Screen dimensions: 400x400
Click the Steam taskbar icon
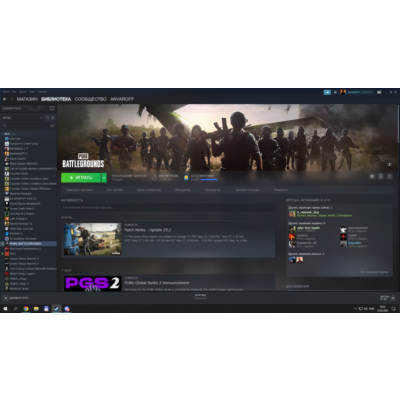pos(56,309)
